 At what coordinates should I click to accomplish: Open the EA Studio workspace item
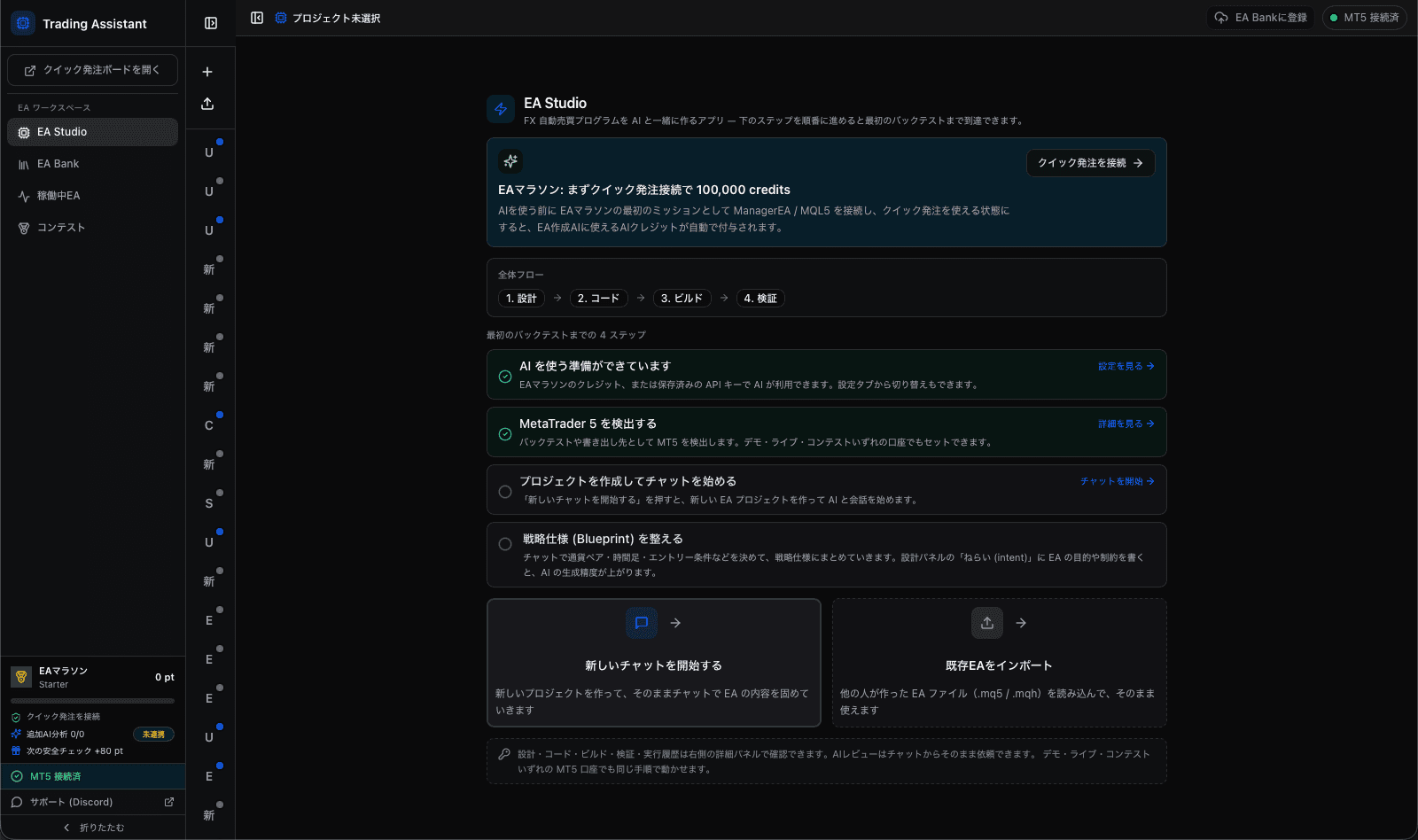click(x=92, y=132)
